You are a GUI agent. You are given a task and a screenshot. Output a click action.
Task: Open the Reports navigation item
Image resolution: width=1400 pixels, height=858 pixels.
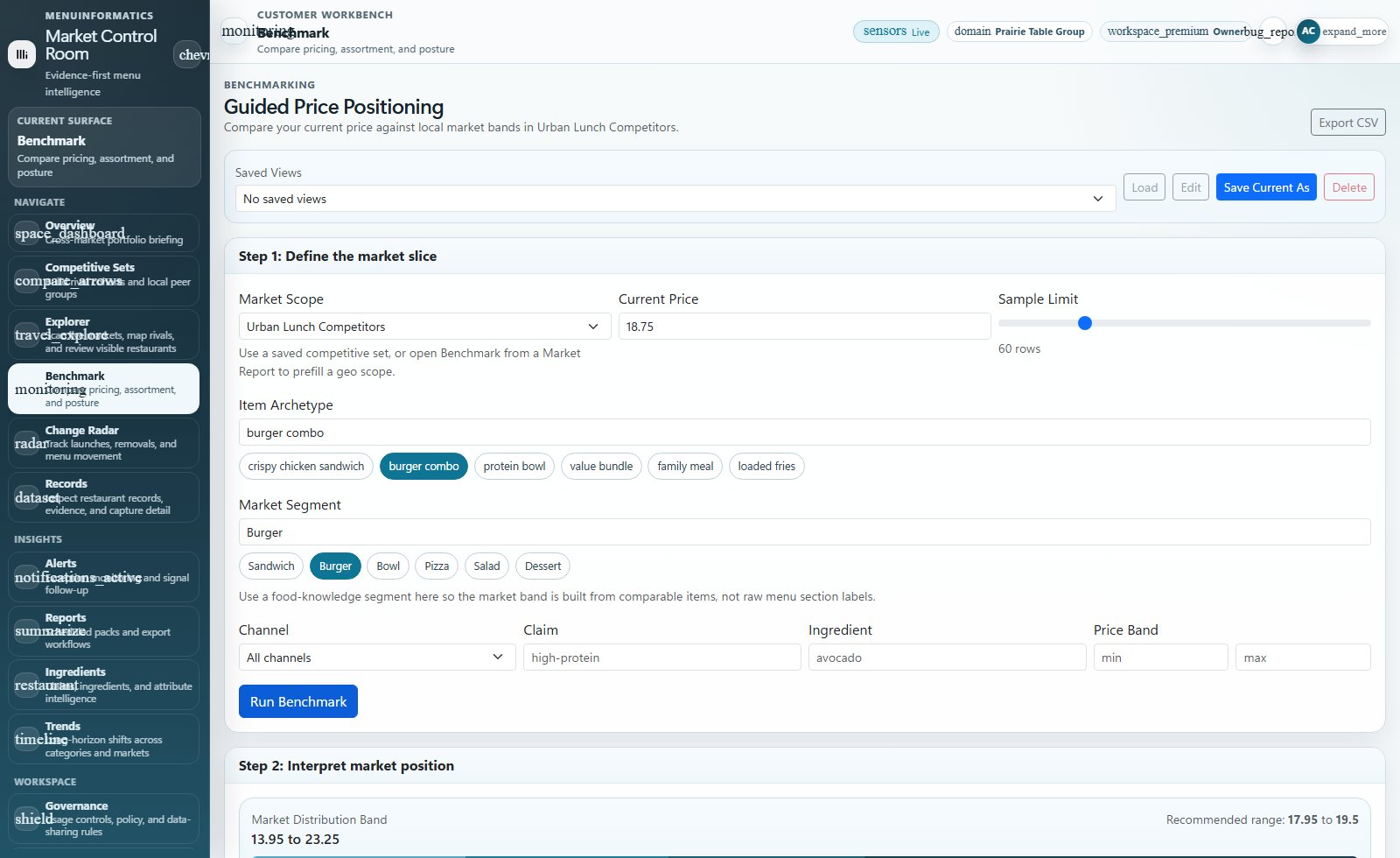pyautogui.click(x=103, y=630)
